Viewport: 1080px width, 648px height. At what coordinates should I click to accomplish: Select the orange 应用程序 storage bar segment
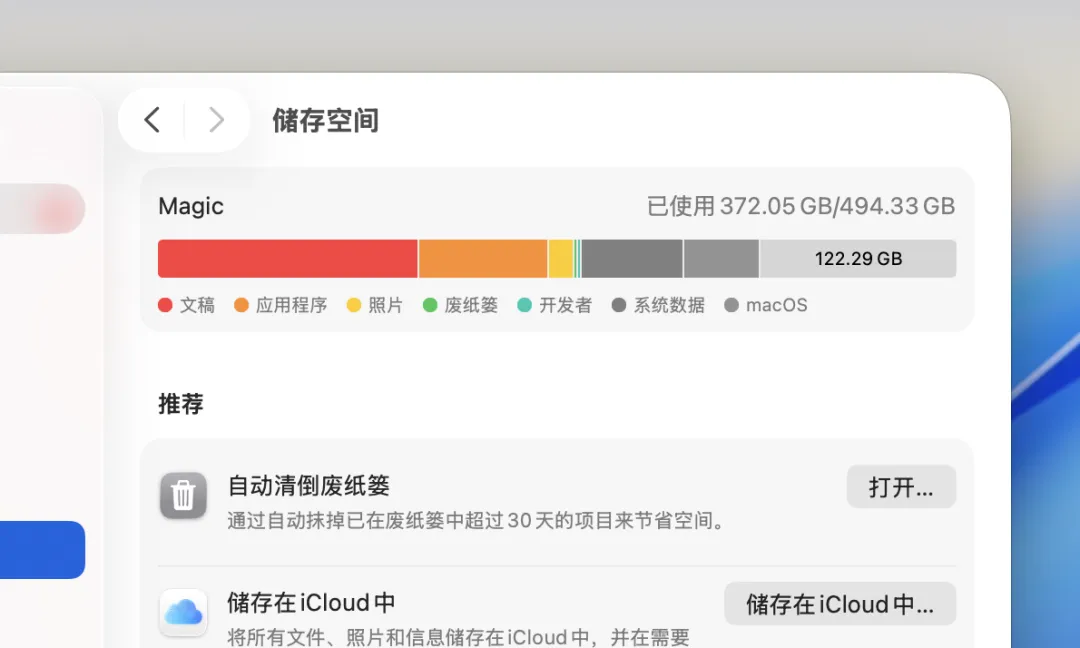(483, 259)
